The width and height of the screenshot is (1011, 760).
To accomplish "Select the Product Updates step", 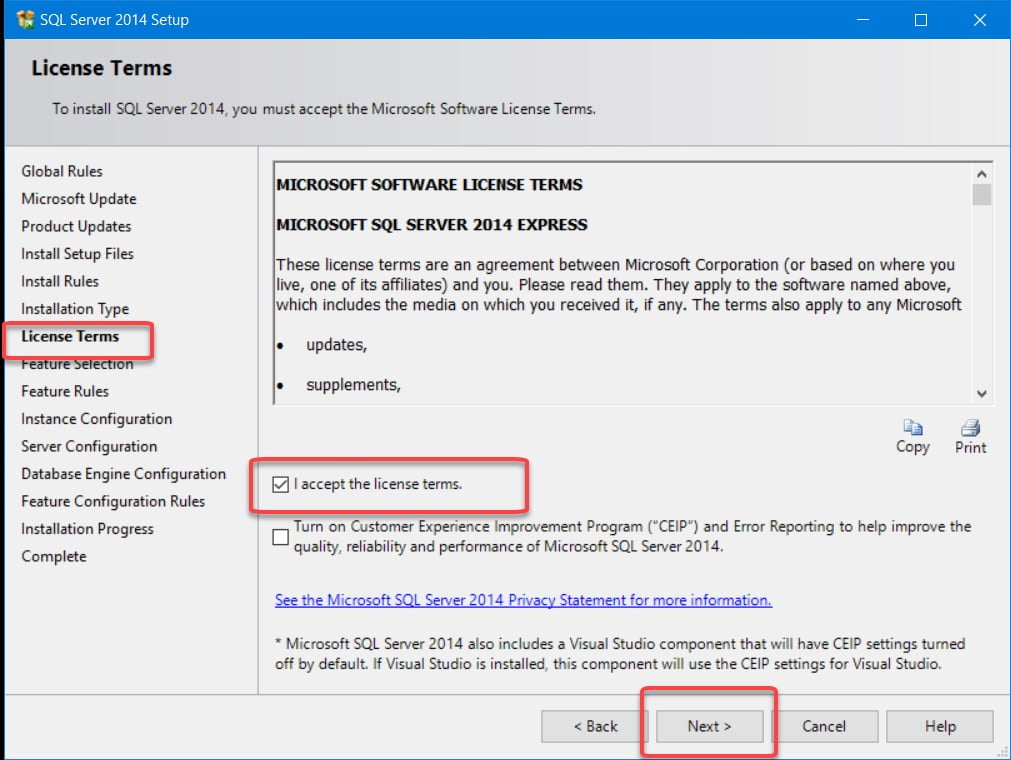I will 76,227.
